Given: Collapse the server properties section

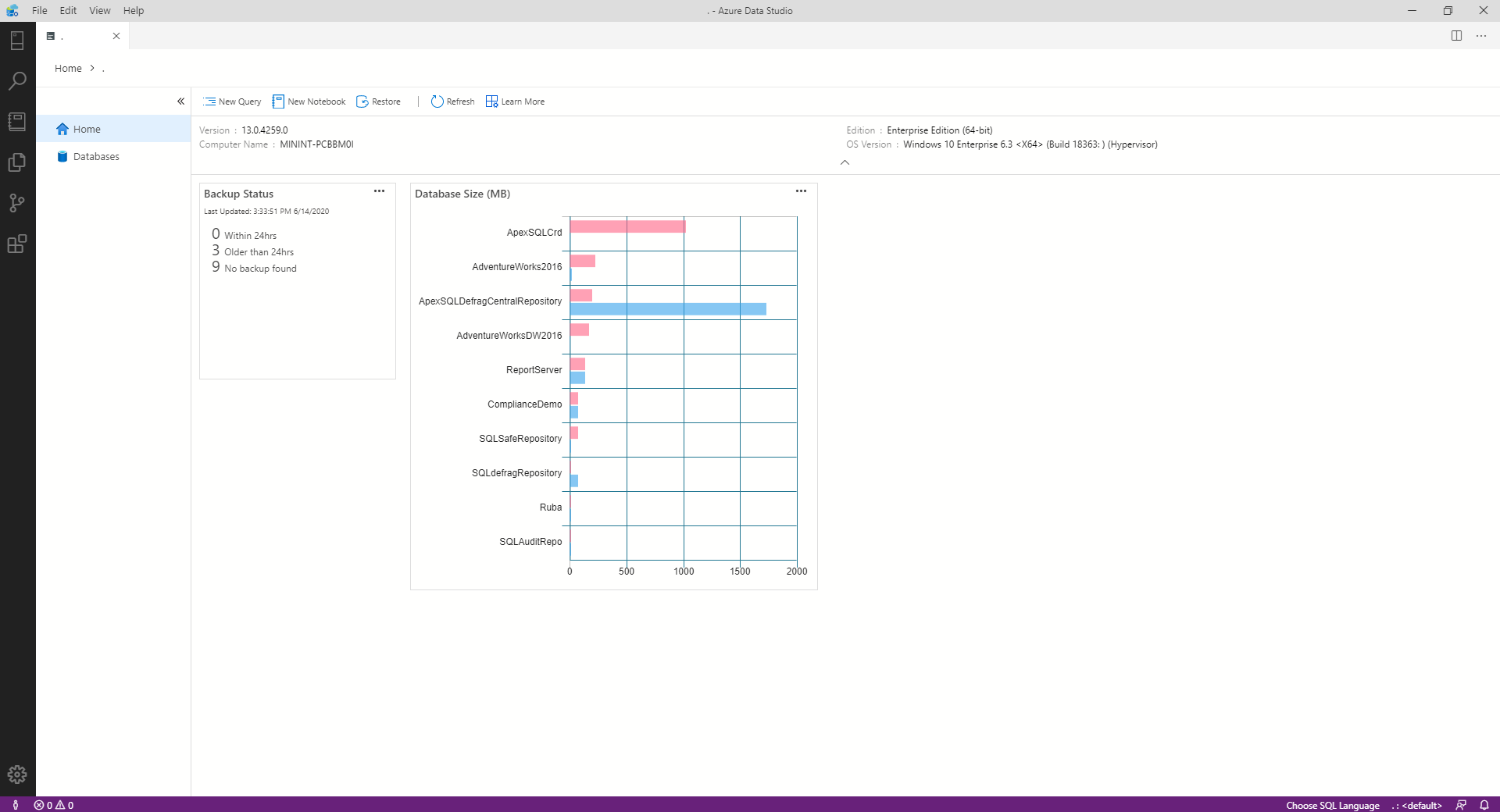Looking at the screenshot, I should pyautogui.click(x=845, y=162).
